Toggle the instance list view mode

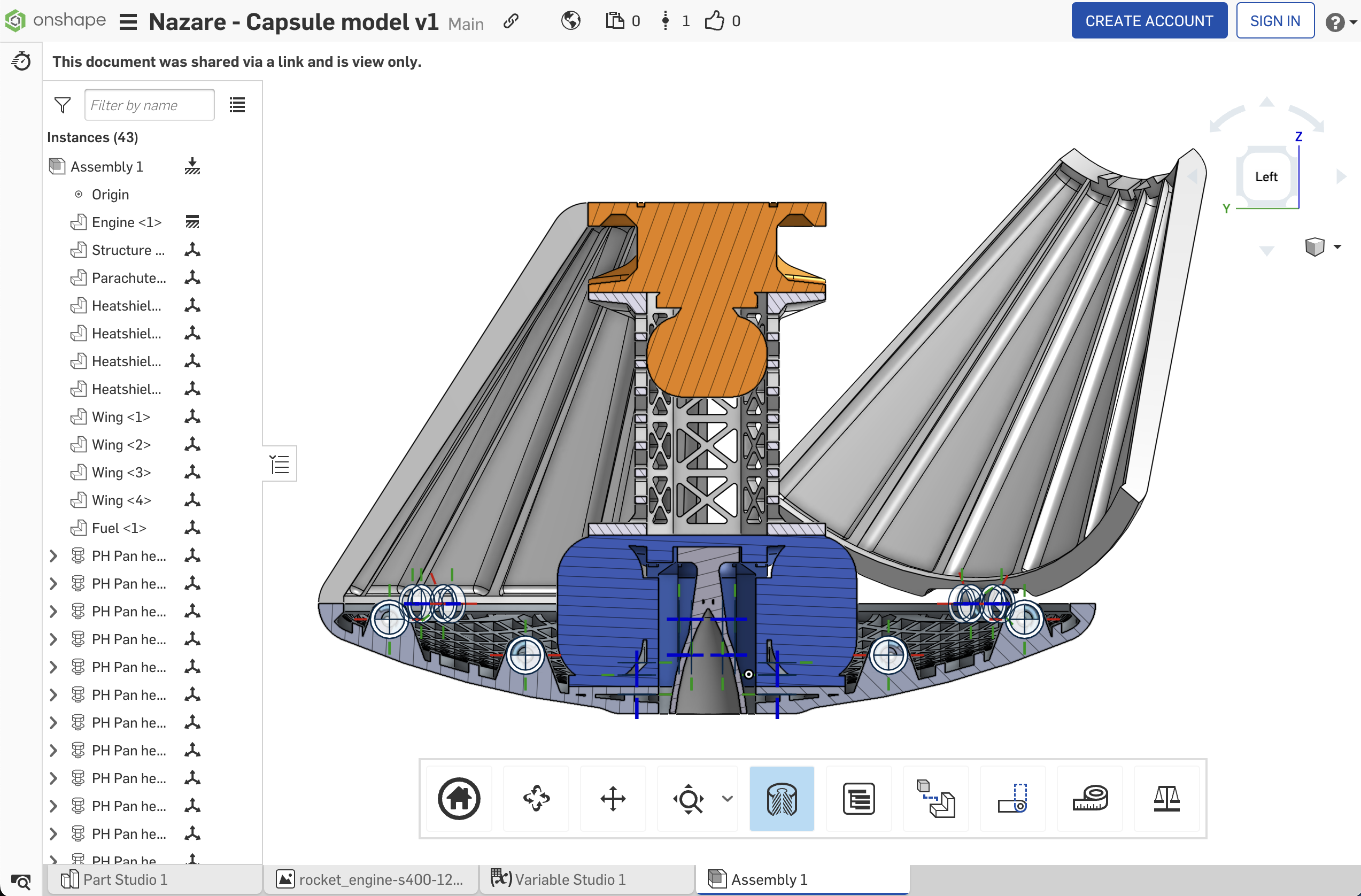[237, 105]
